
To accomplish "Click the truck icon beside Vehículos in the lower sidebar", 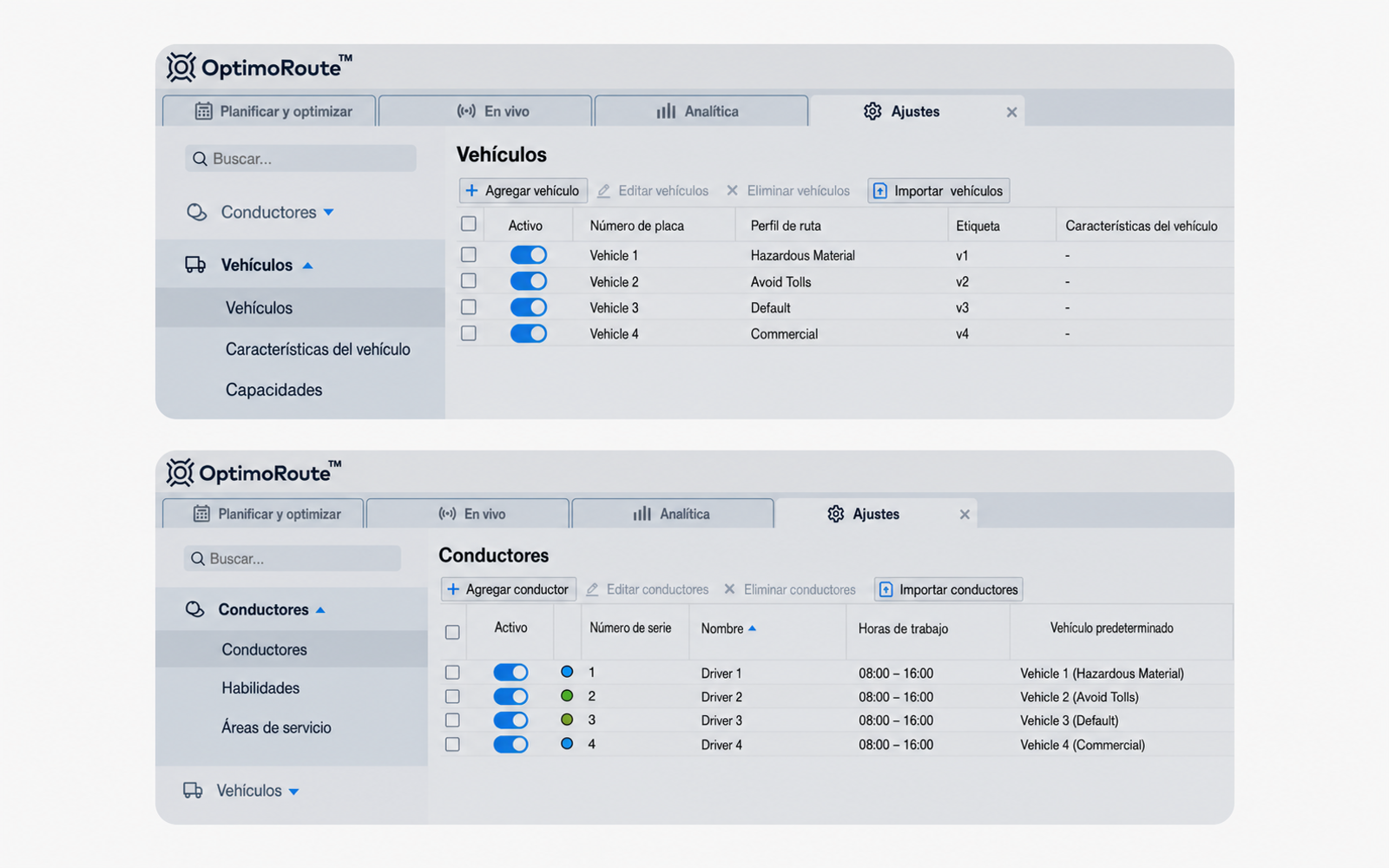I will (193, 790).
